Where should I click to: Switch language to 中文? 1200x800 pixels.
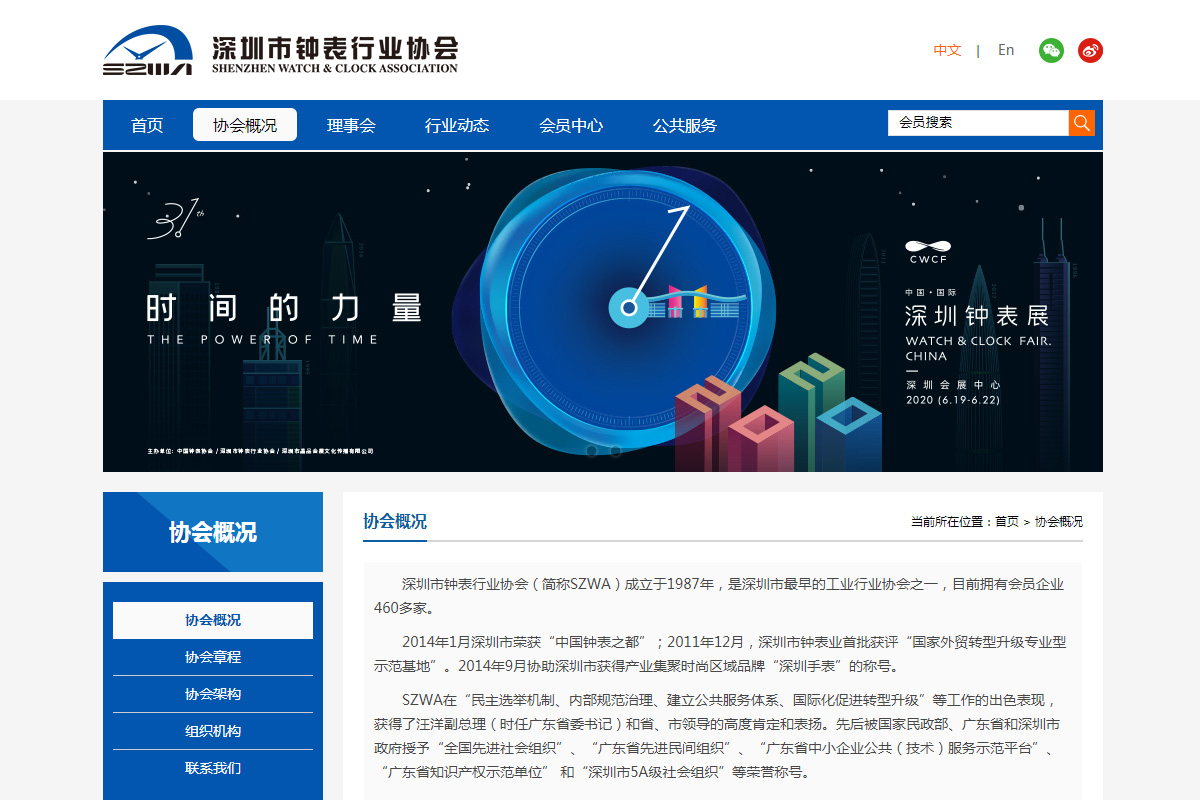[947, 50]
